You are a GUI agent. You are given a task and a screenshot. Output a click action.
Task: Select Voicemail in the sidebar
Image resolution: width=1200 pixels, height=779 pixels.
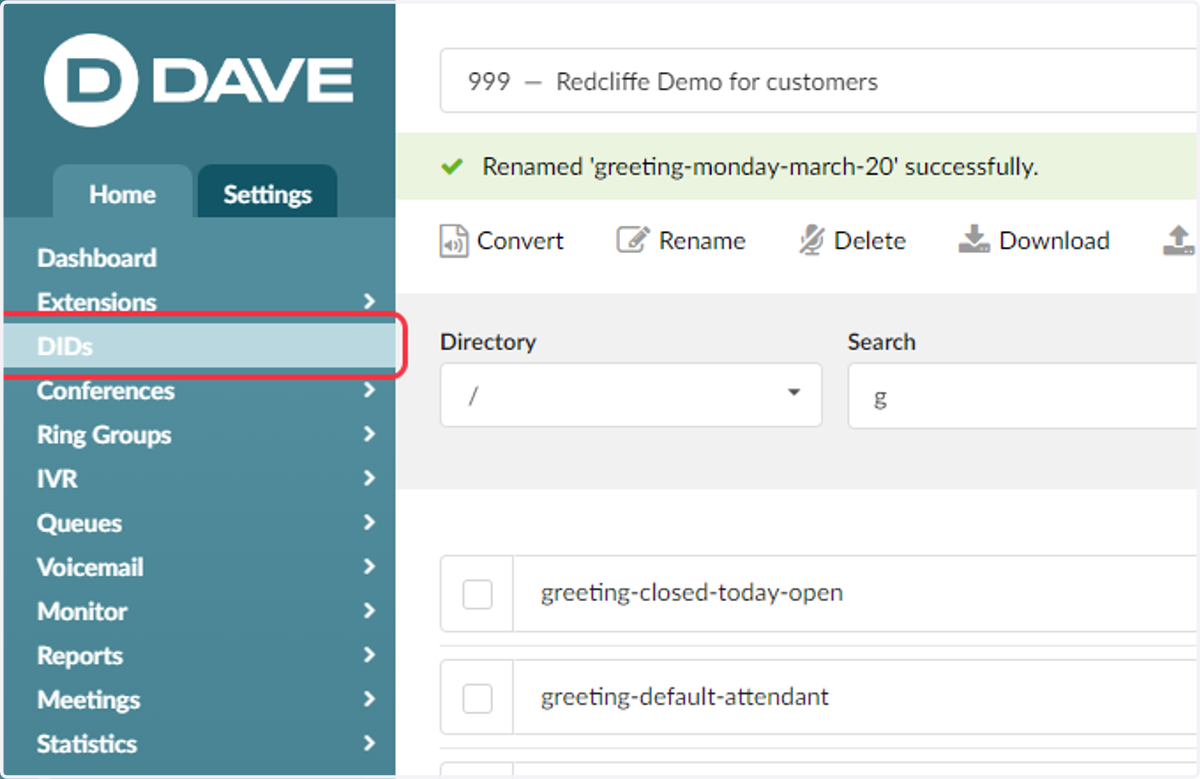(90, 567)
